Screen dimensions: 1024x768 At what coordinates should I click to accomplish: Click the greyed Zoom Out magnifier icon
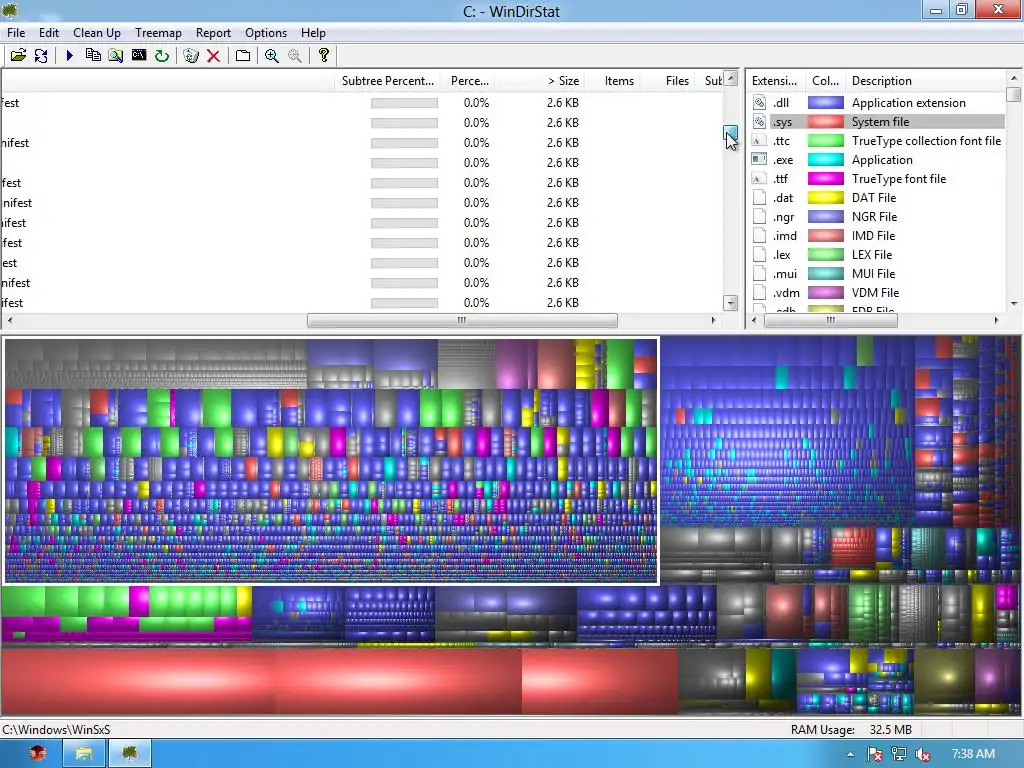pyautogui.click(x=295, y=56)
